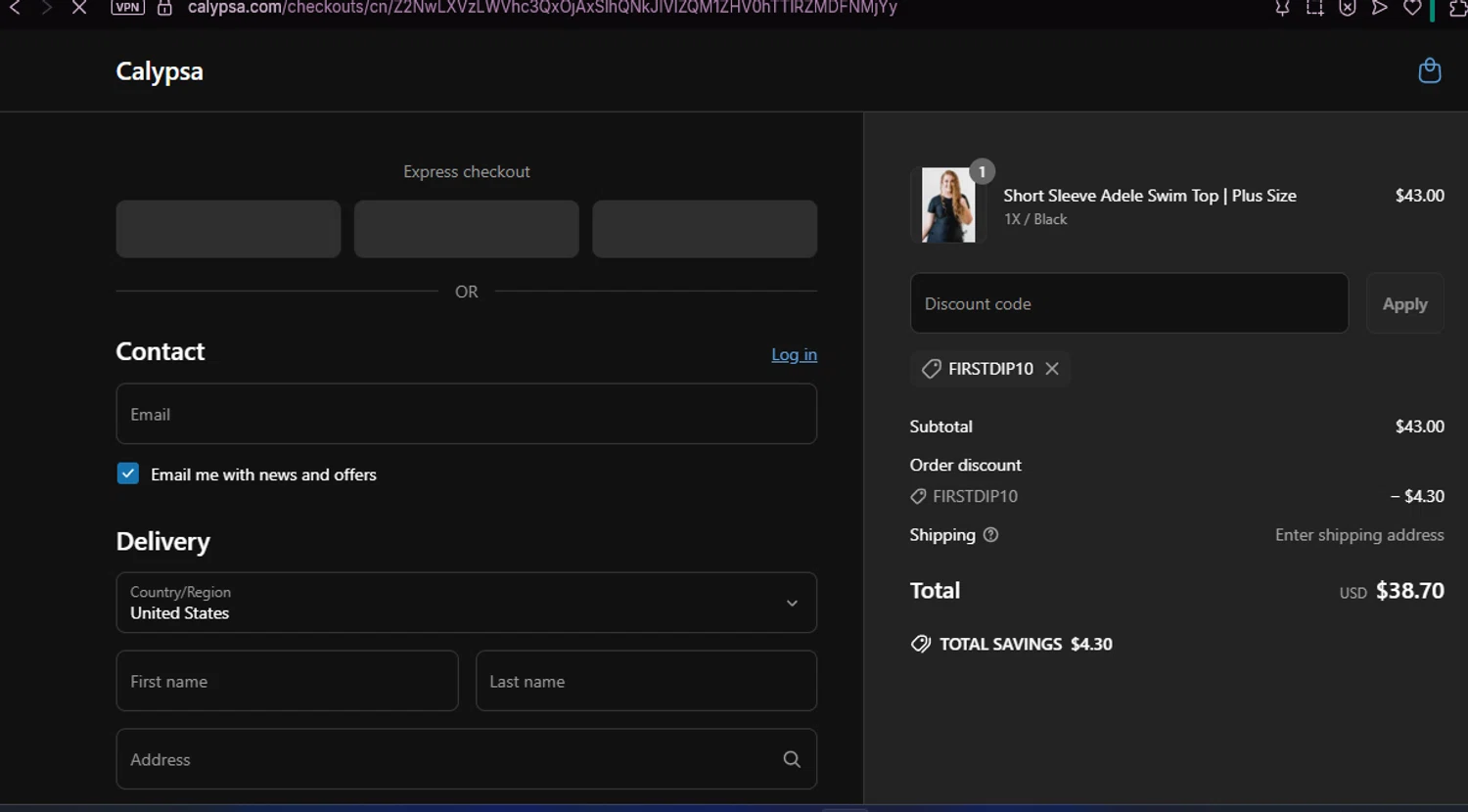Screen dimensions: 1468x812
Task: Click the first express checkout button
Action: click(228, 229)
